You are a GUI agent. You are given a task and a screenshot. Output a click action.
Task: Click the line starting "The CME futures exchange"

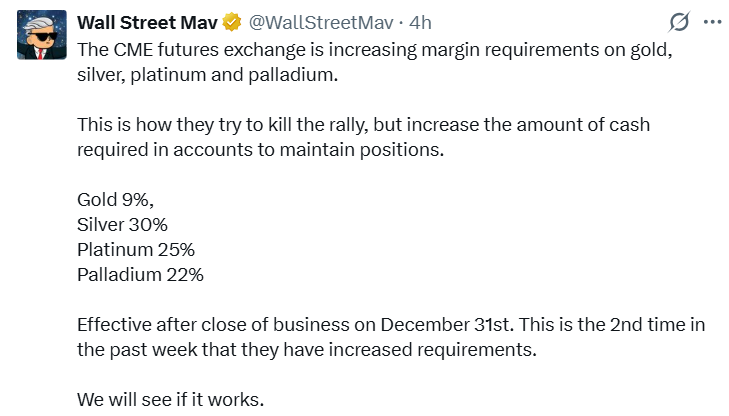click(x=372, y=46)
